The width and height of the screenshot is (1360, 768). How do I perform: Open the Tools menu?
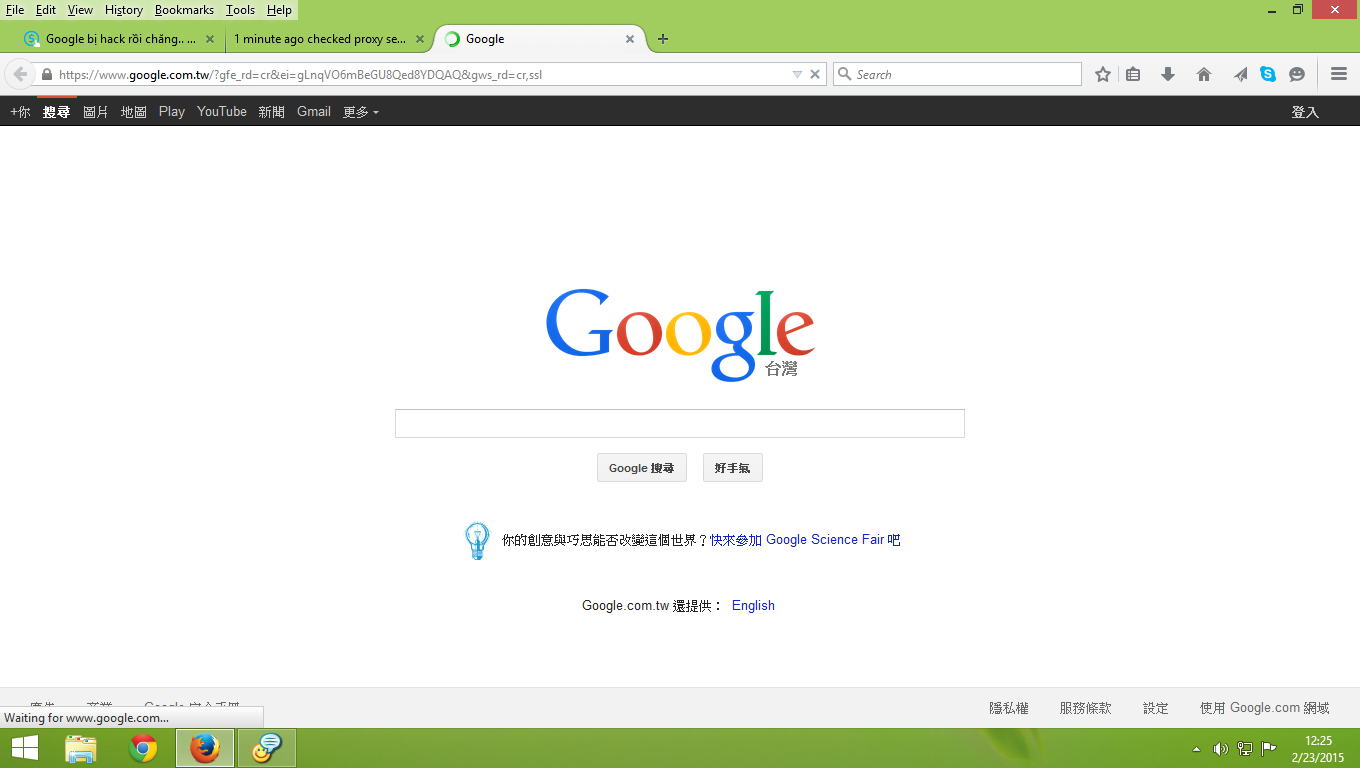pyautogui.click(x=240, y=10)
